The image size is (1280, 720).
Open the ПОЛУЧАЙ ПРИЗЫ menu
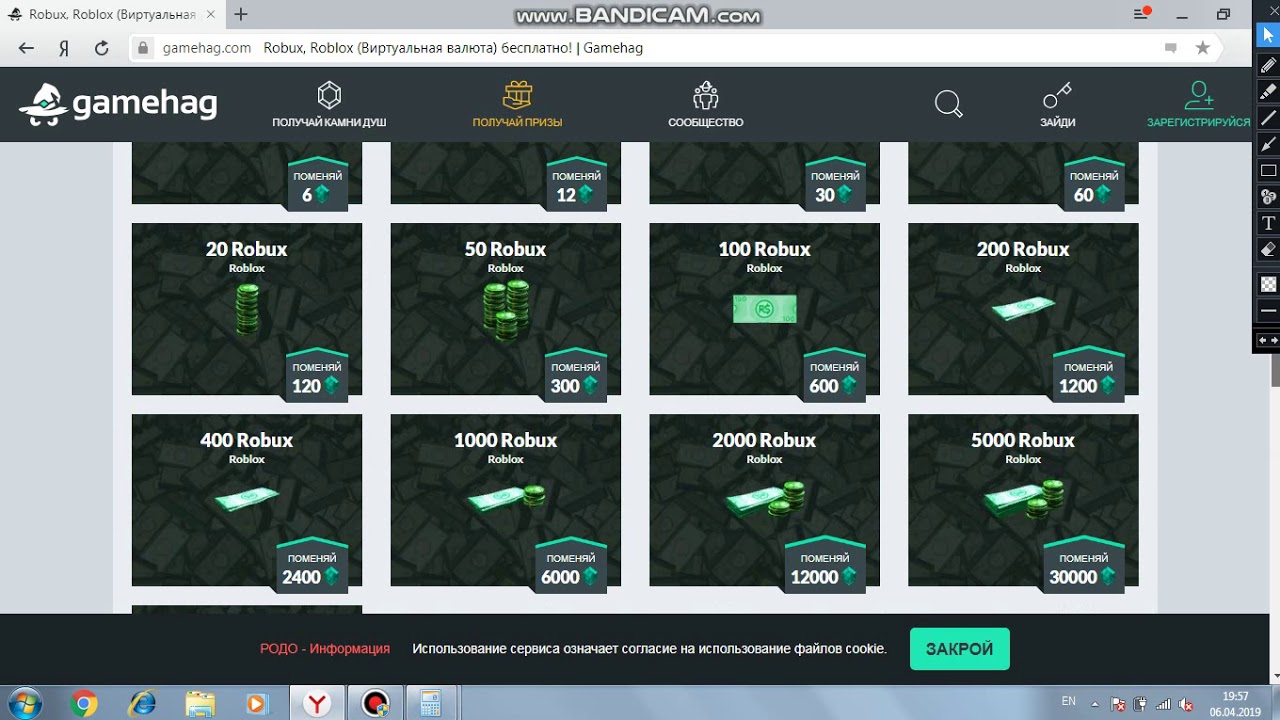517,122
